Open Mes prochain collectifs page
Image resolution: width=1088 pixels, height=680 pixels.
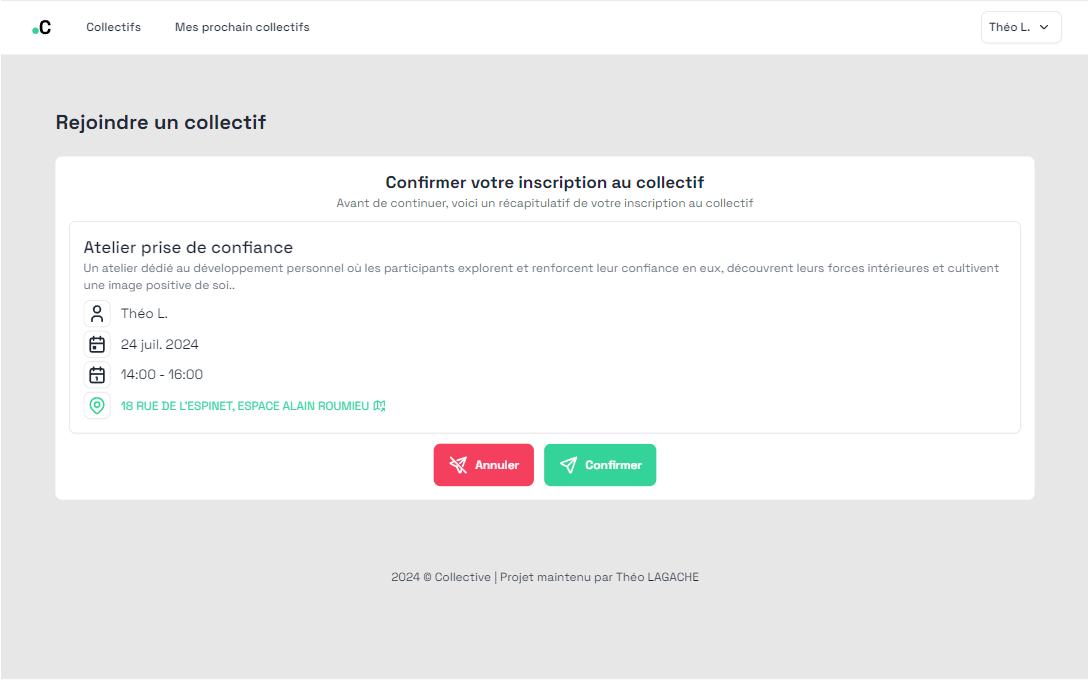pos(242,27)
